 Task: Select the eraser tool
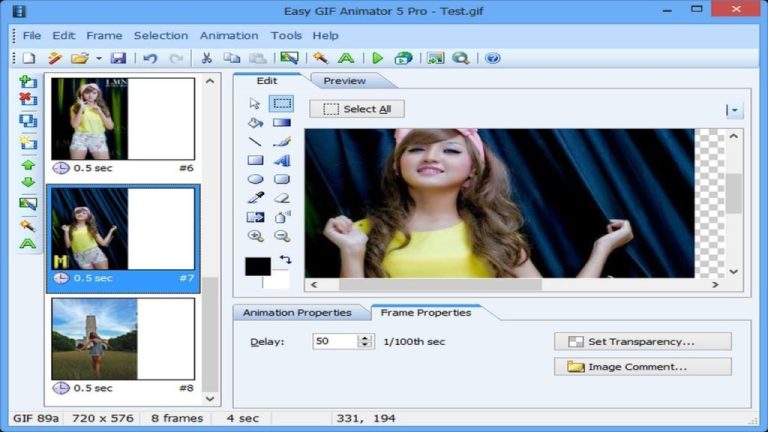(282, 198)
